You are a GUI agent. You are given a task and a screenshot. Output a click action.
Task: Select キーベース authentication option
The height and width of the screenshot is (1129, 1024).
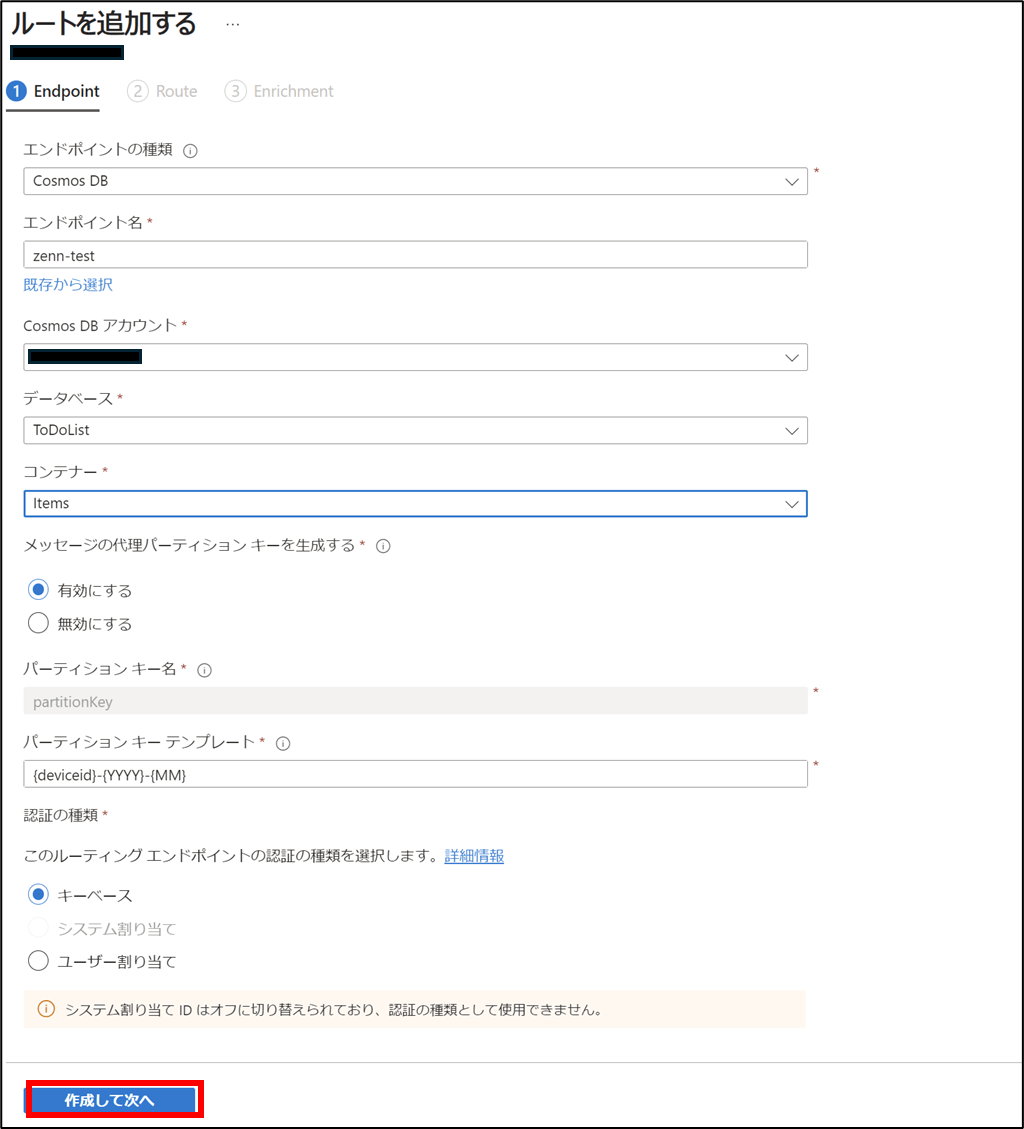click(38, 894)
